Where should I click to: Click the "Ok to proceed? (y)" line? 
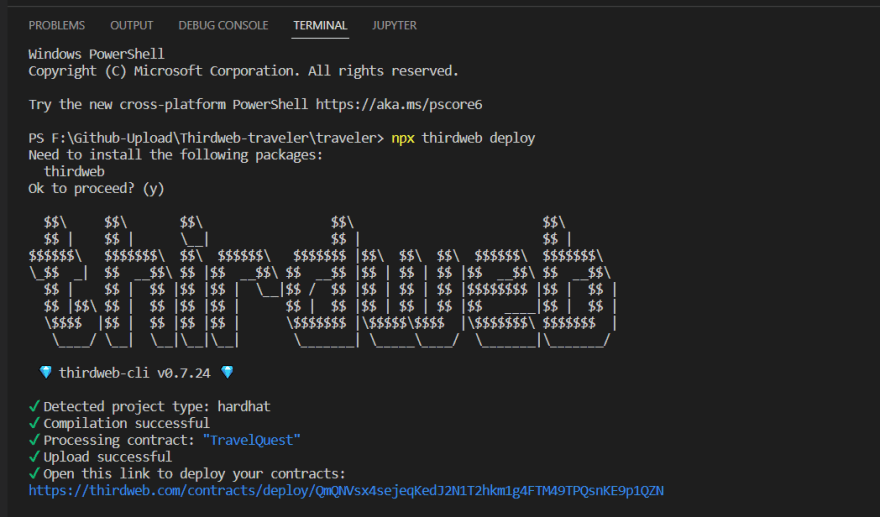[x=96, y=188]
